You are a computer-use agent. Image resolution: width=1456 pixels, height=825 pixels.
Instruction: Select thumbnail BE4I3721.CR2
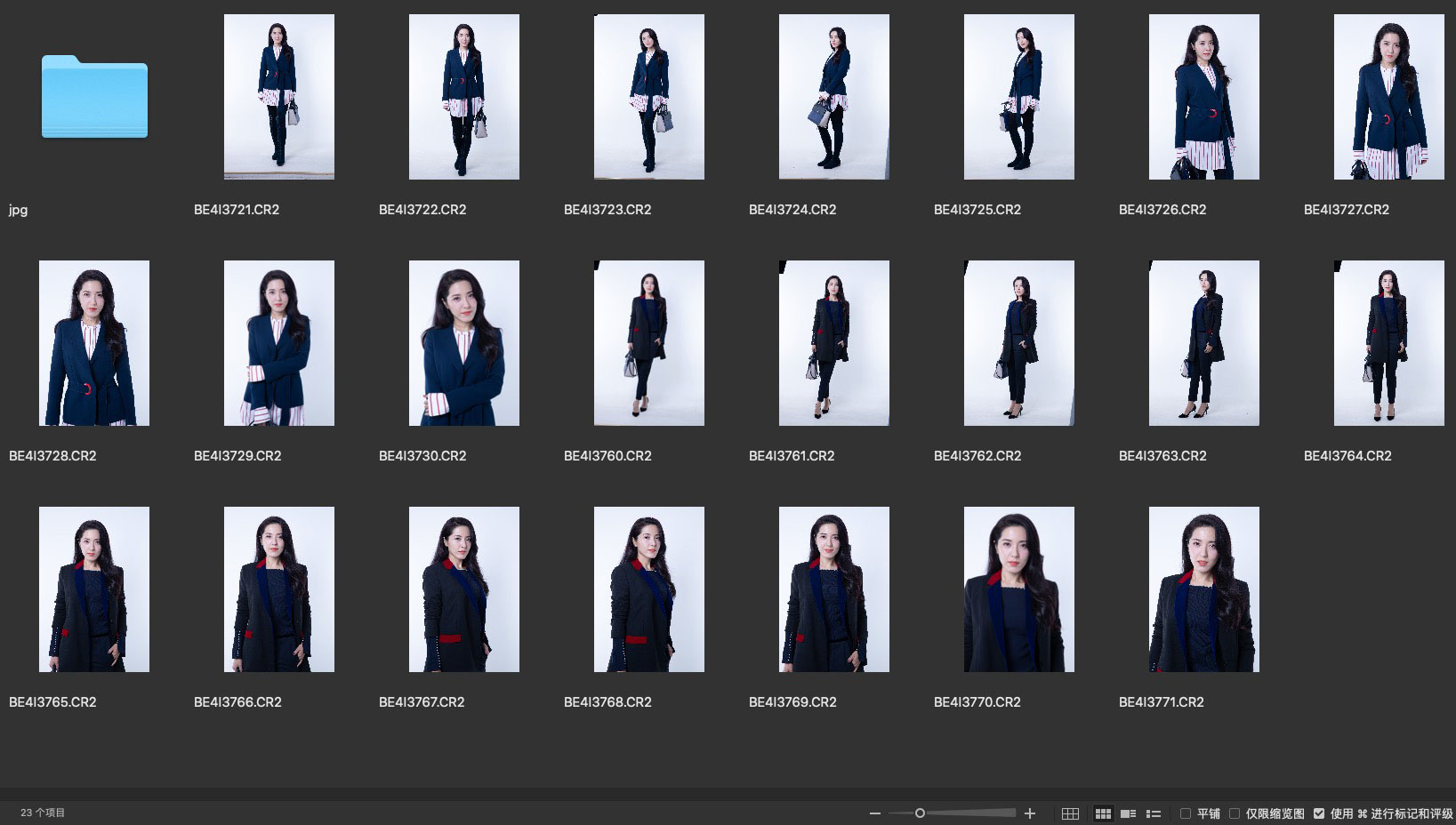(x=279, y=97)
